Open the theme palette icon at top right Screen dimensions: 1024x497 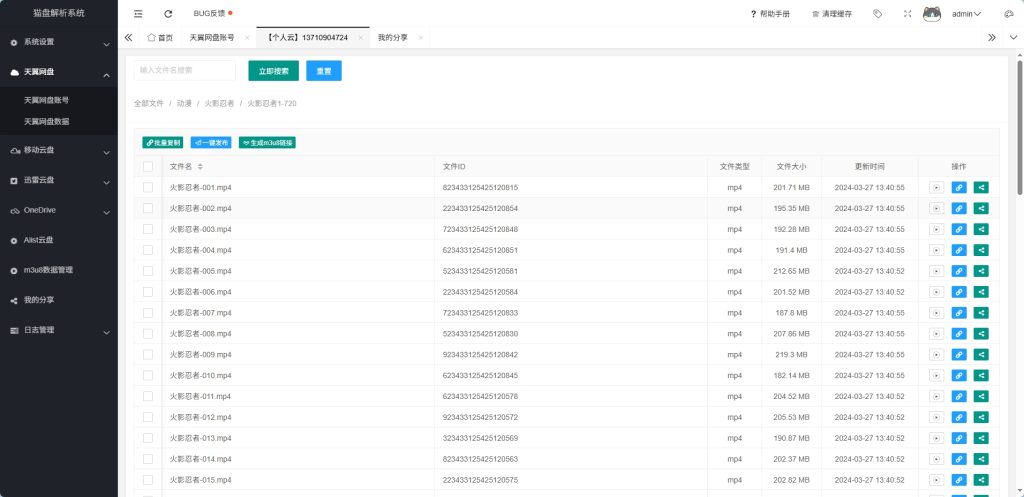pos(1007,14)
